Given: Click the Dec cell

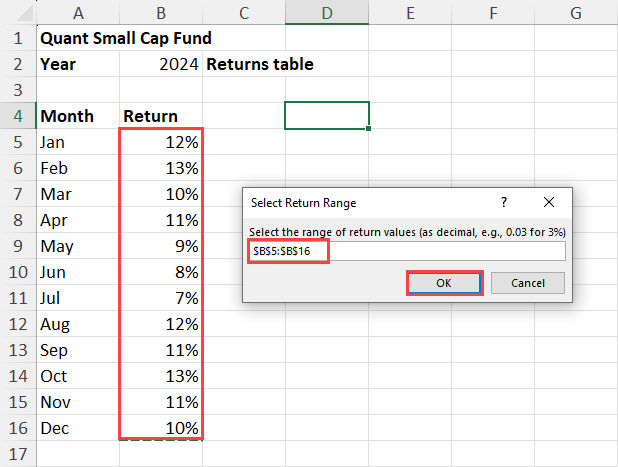Looking at the screenshot, I should 78,428.
